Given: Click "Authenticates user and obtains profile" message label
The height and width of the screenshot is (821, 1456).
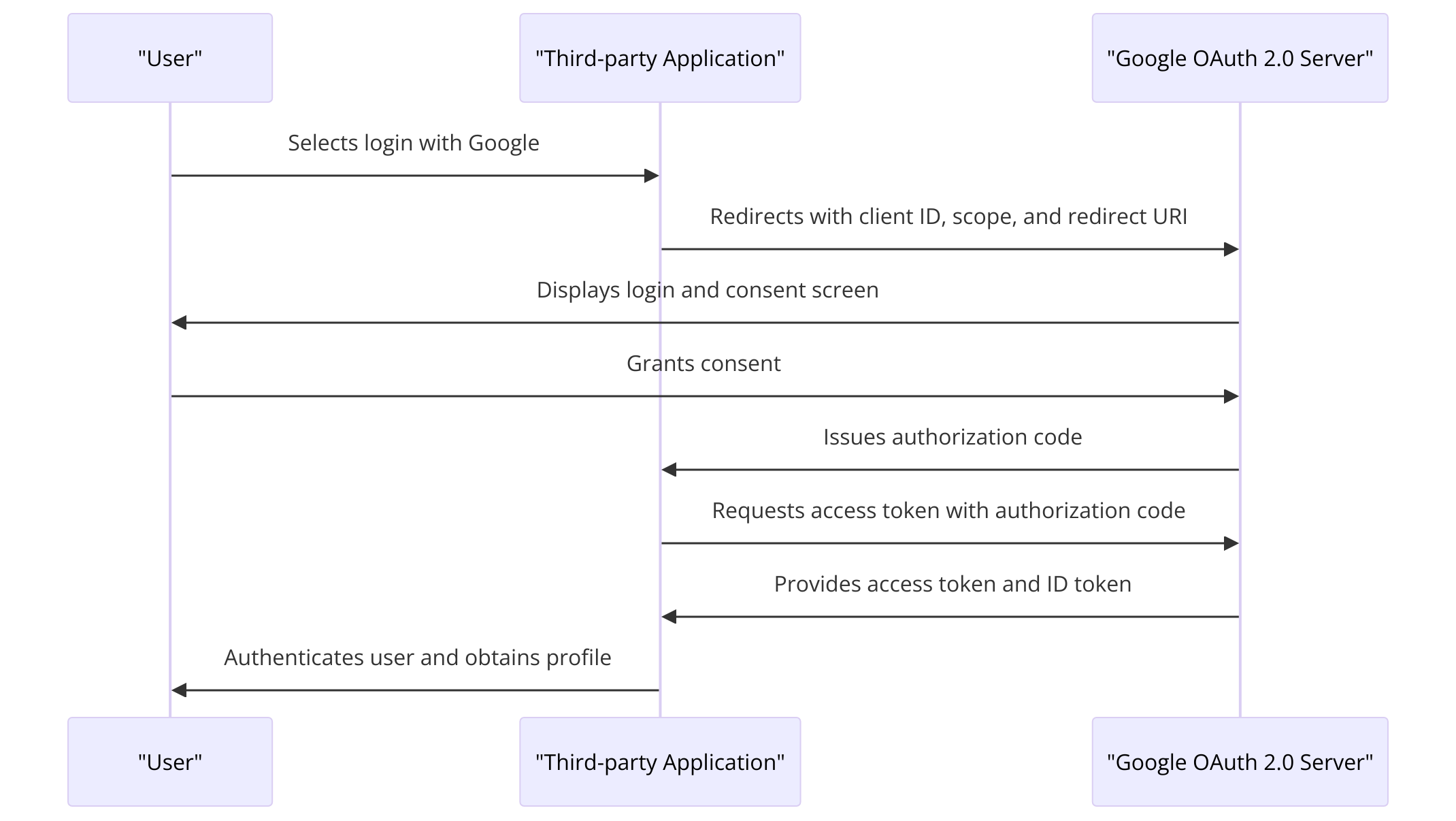Looking at the screenshot, I should point(418,658).
